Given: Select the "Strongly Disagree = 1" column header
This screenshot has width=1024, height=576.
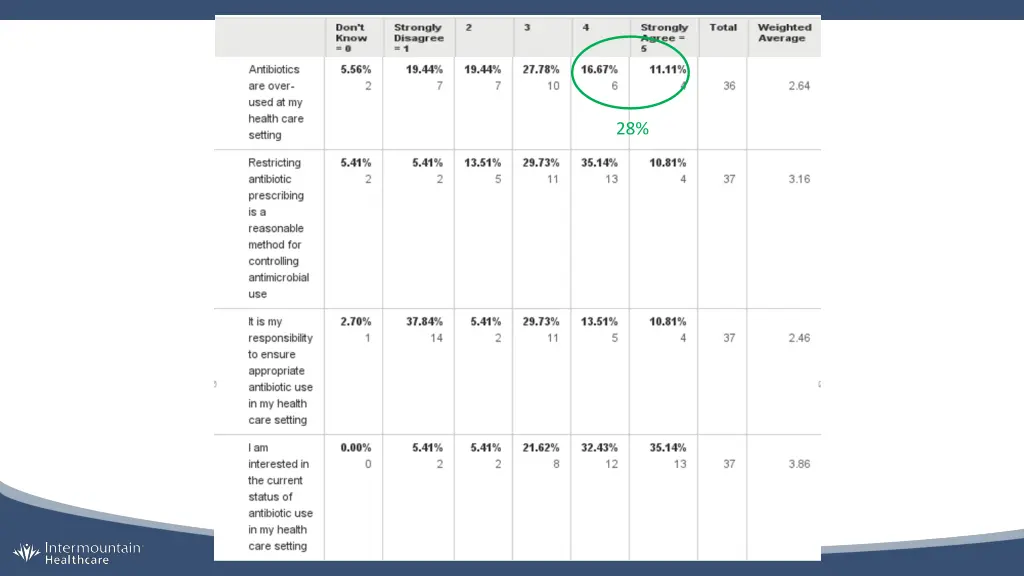Looking at the screenshot, I should (x=419, y=38).
